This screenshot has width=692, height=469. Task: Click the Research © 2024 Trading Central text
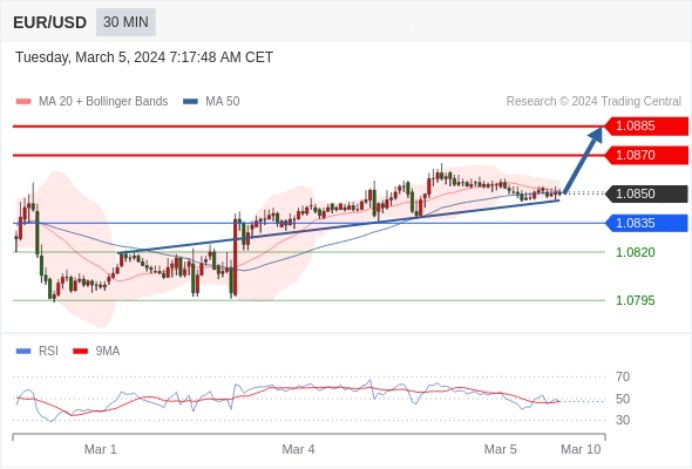[594, 101]
